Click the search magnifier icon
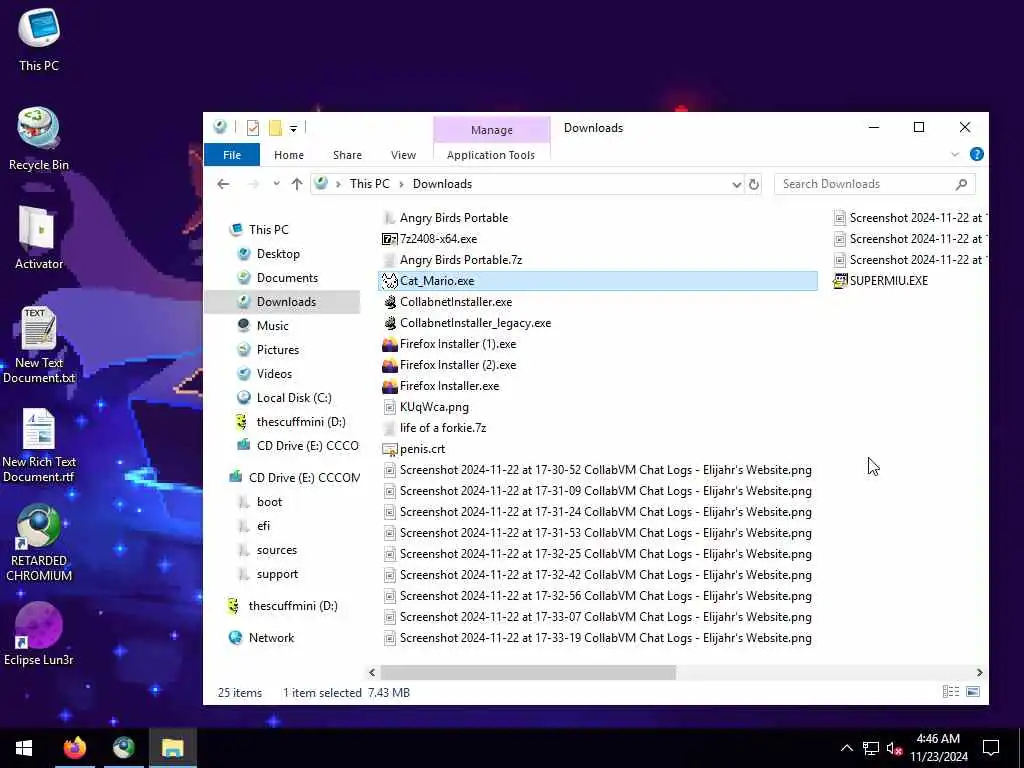Screen dimensions: 1024x768 pyautogui.click(x=961, y=184)
